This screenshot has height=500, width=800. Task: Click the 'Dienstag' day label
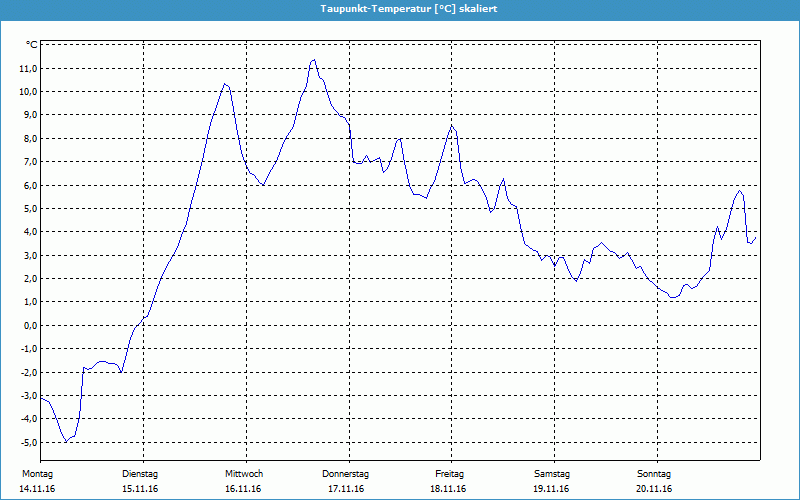click(x=140, y=474)
